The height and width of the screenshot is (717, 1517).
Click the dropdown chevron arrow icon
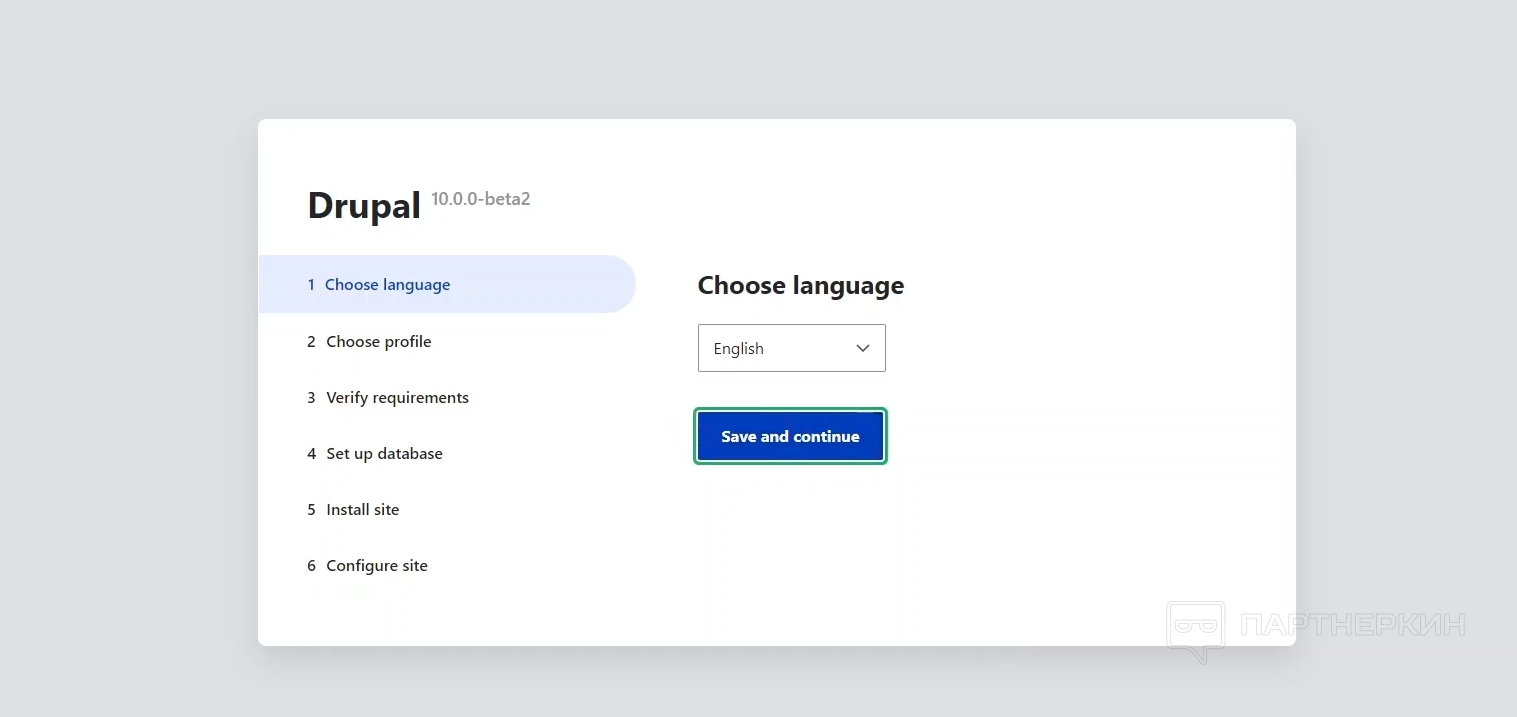pos(863,348)
